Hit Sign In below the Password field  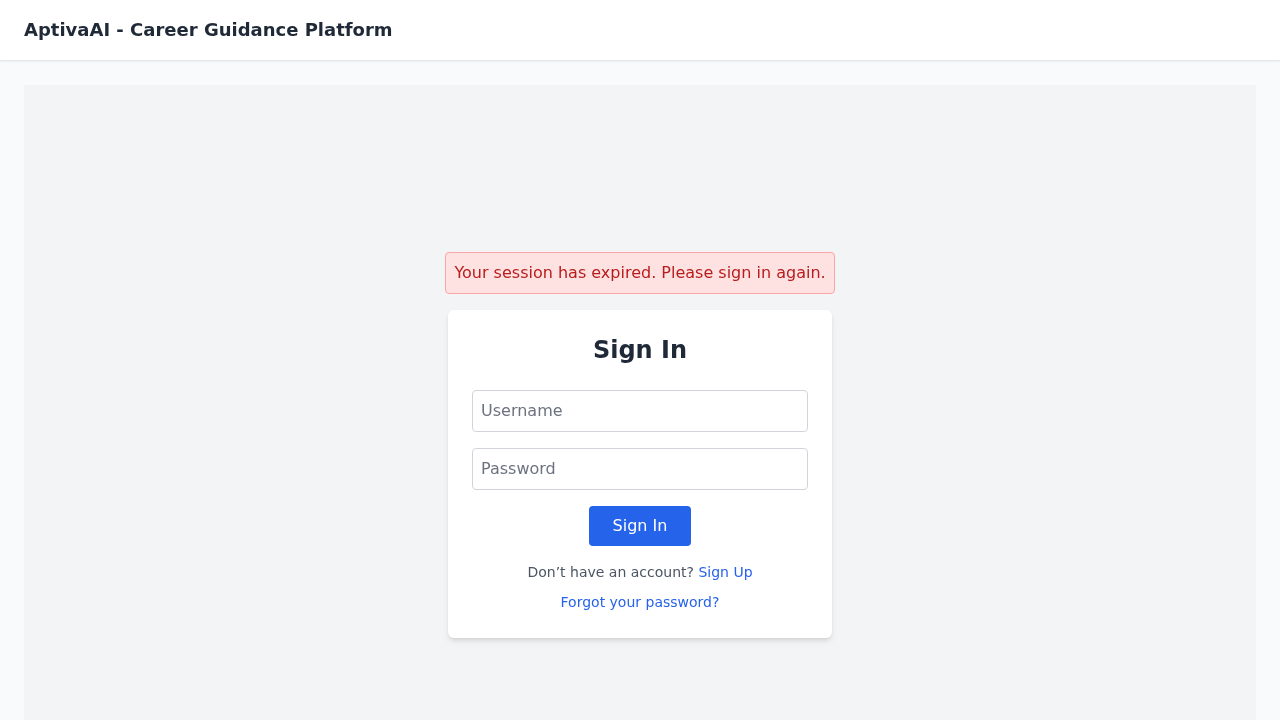[640, 526]
